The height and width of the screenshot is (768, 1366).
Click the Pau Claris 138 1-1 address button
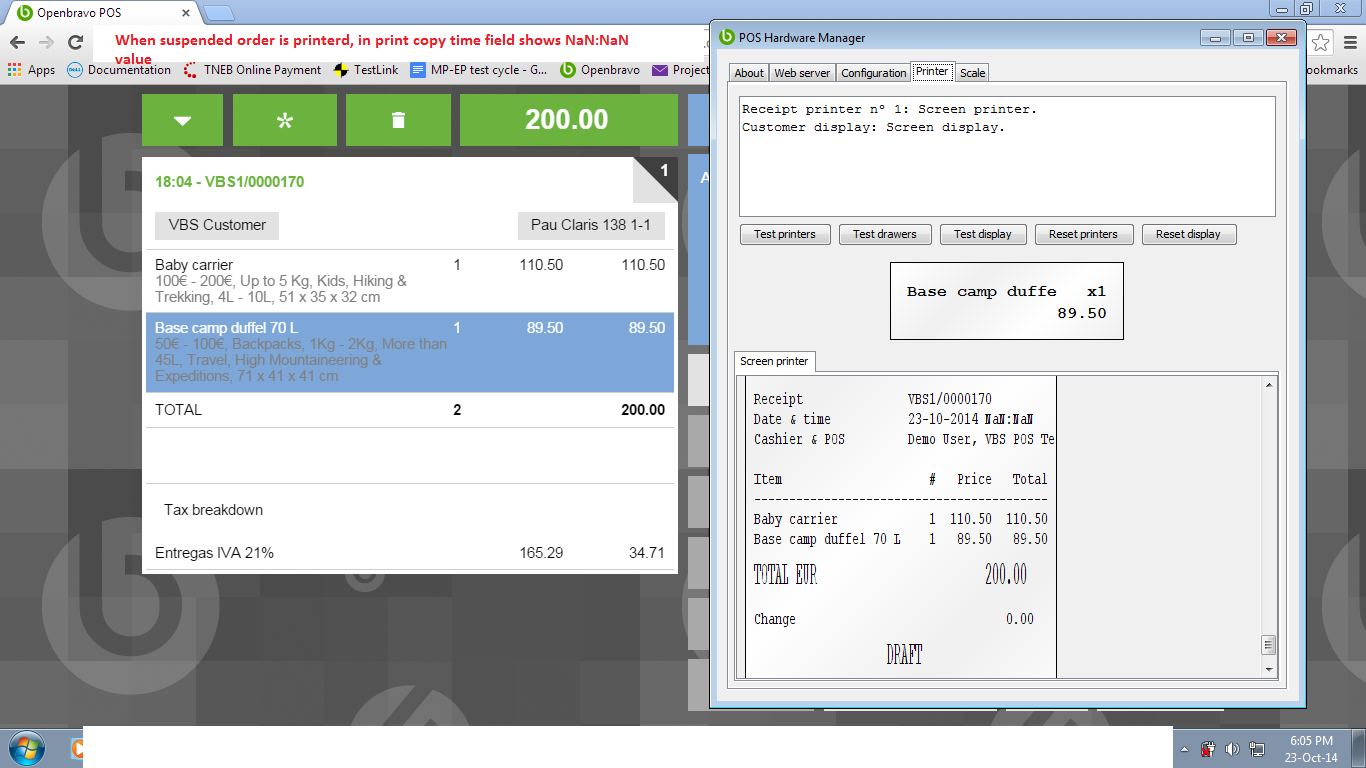591,225
